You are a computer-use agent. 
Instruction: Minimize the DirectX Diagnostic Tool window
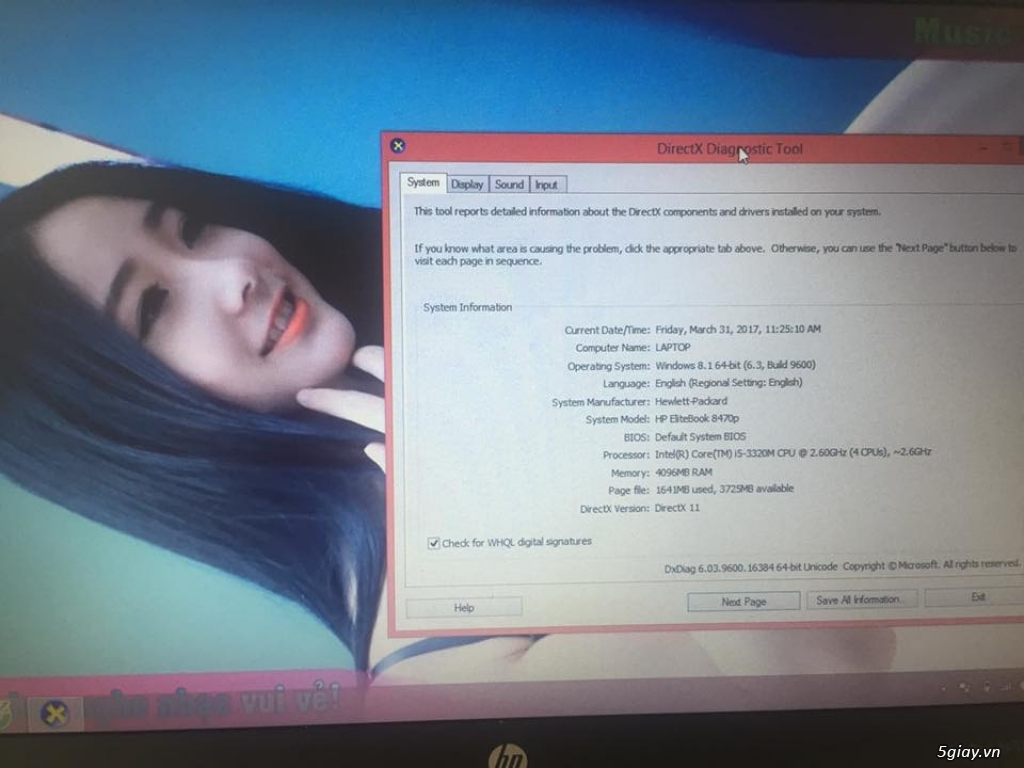point(984,149)
